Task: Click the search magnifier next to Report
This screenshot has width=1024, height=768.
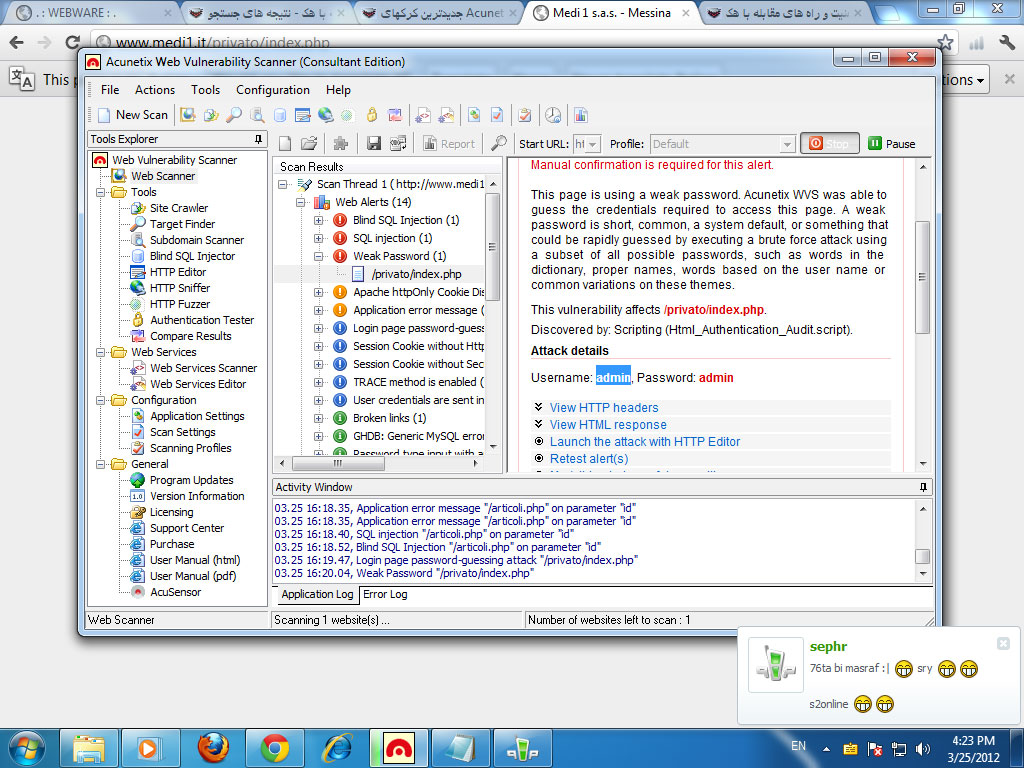Action: pyautogui.click(x=499, y=144)
